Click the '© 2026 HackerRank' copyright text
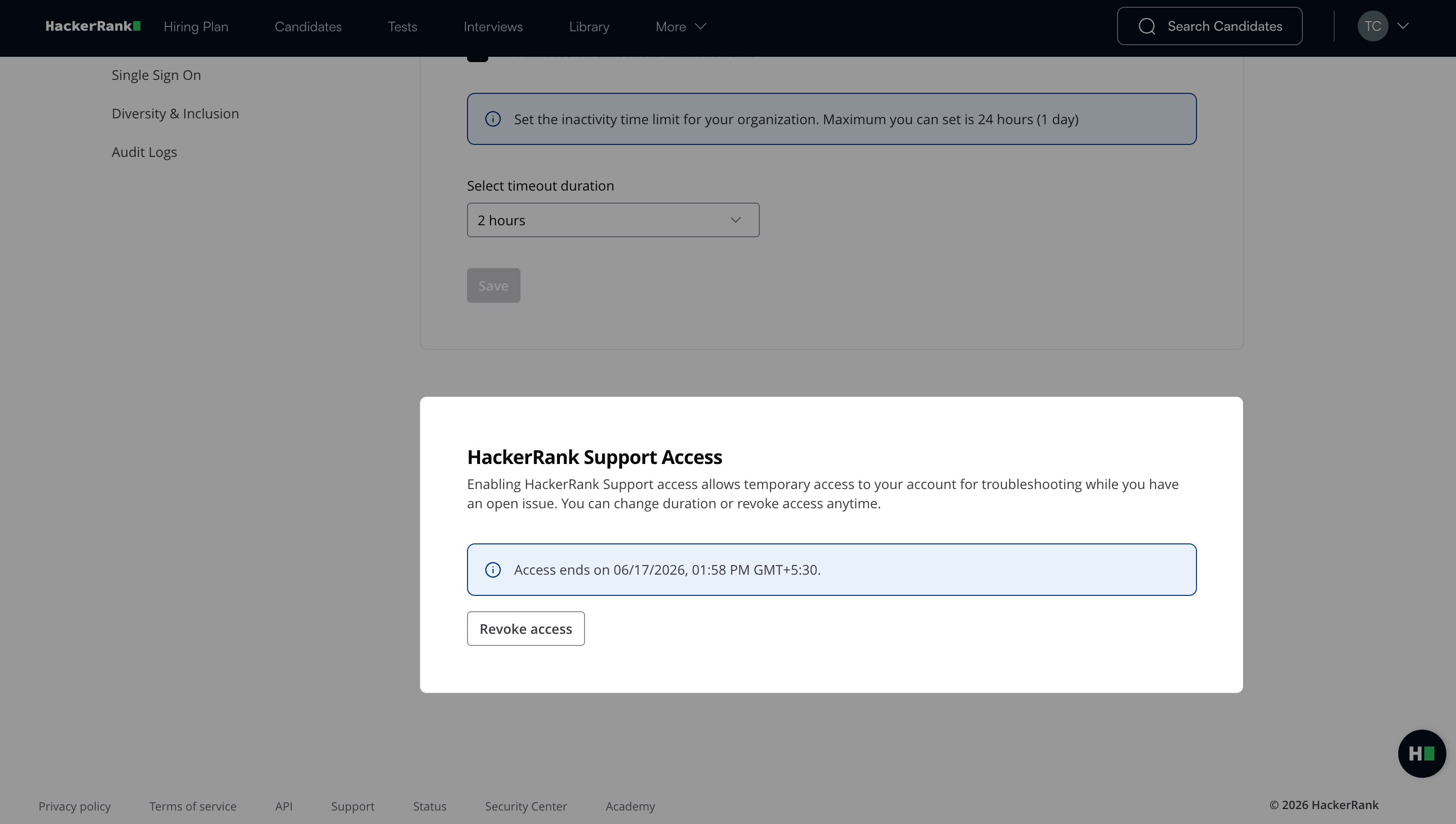 [1324, 805]
